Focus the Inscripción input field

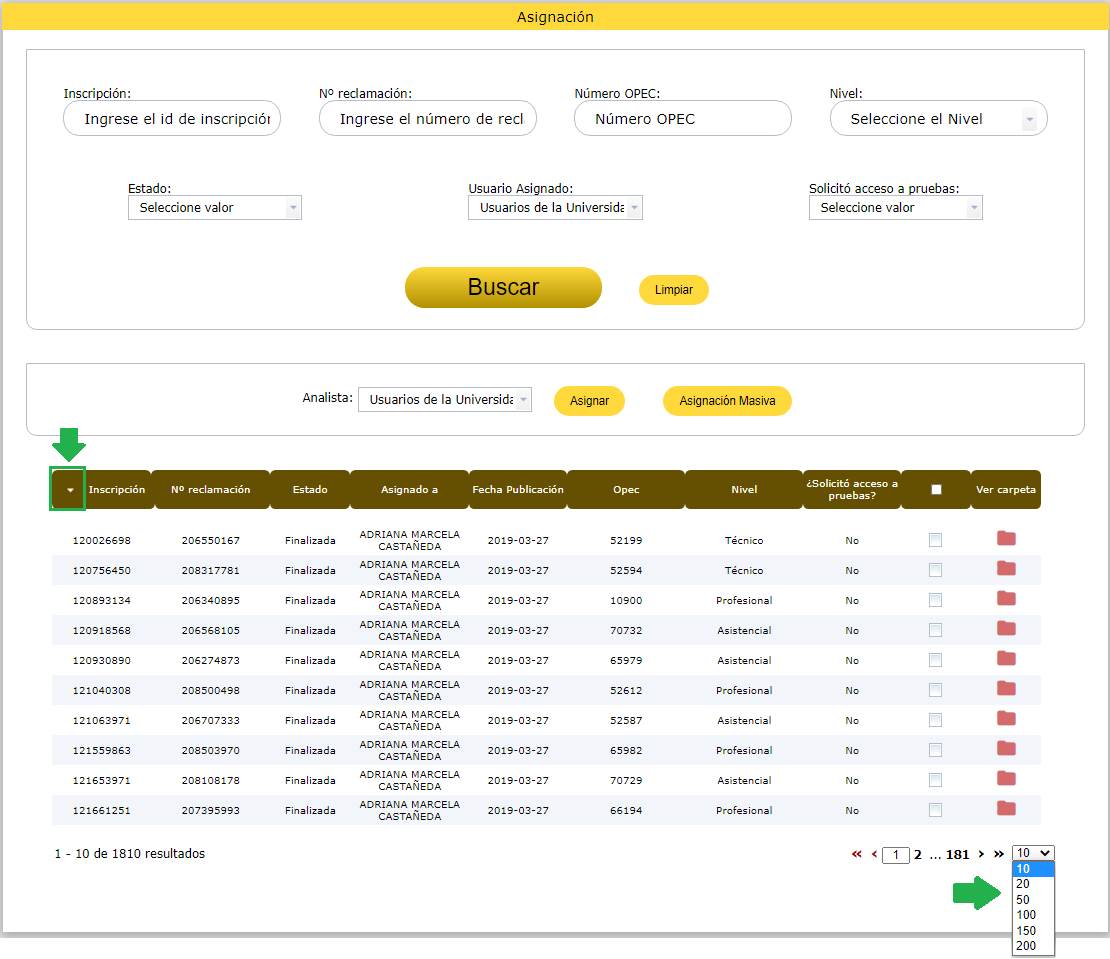pyautogui.click(x=172, y=118)
